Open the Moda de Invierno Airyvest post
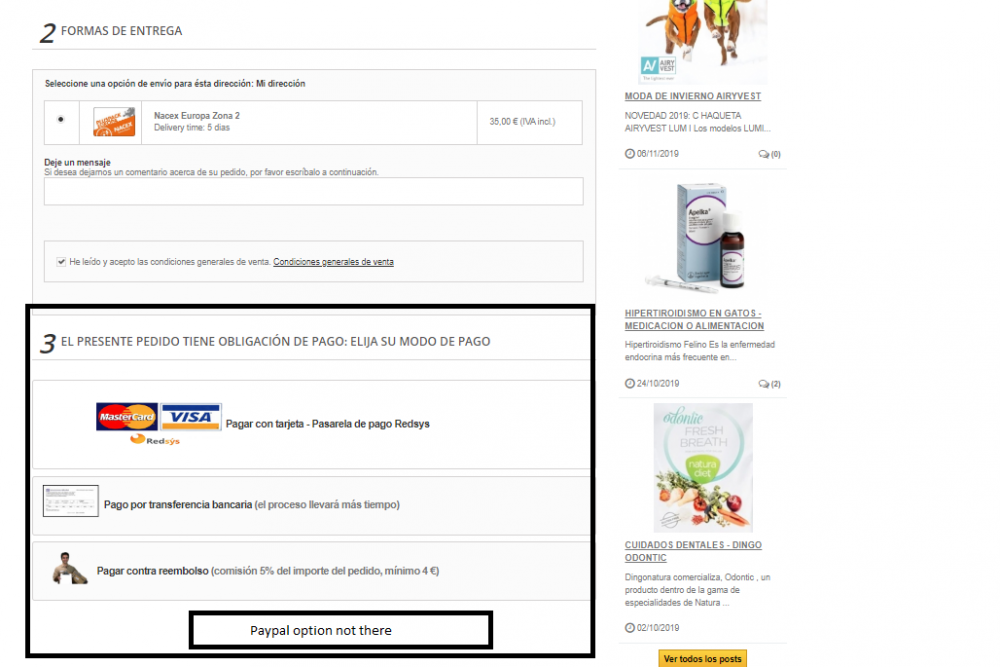The height and width of the screenshot is (667, 1000). pos(693,96)
